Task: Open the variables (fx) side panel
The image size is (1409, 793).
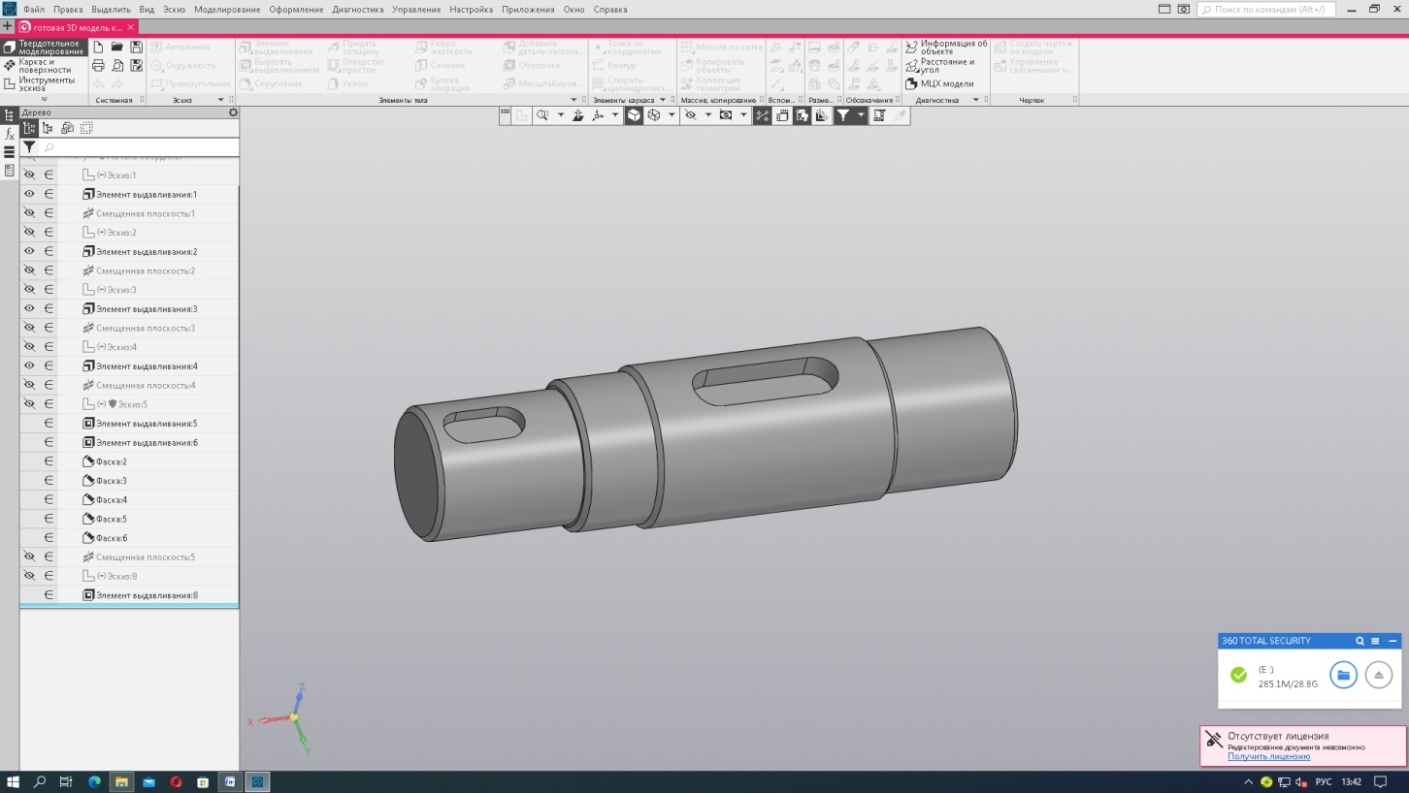Action: [9, 133]
